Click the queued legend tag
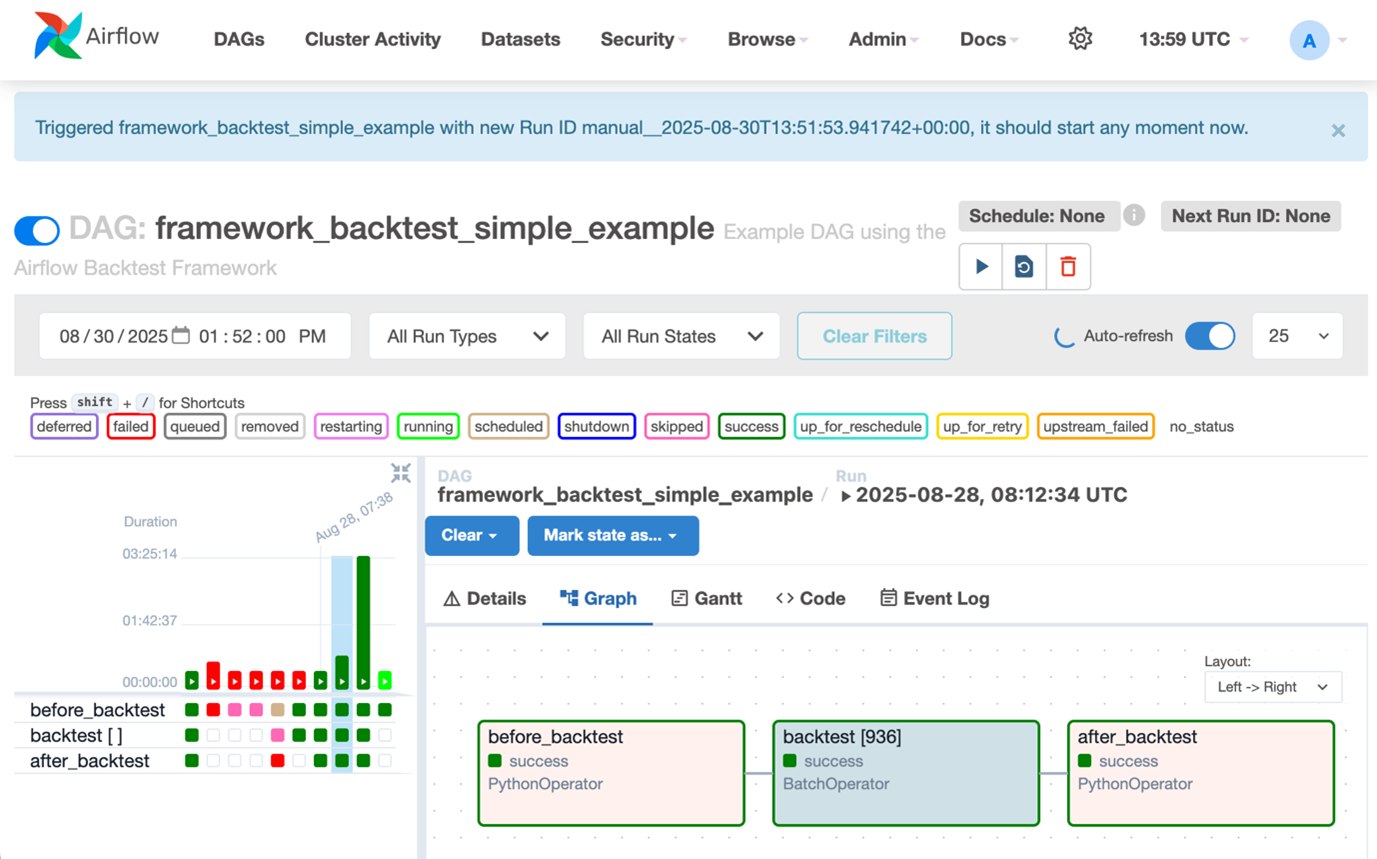1377x859 pixels. [x=195, y=427]
